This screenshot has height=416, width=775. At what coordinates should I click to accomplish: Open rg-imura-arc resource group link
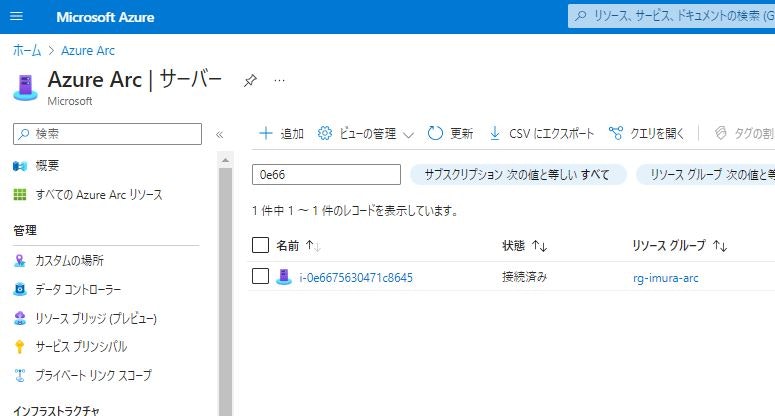[x=665, y=278]
